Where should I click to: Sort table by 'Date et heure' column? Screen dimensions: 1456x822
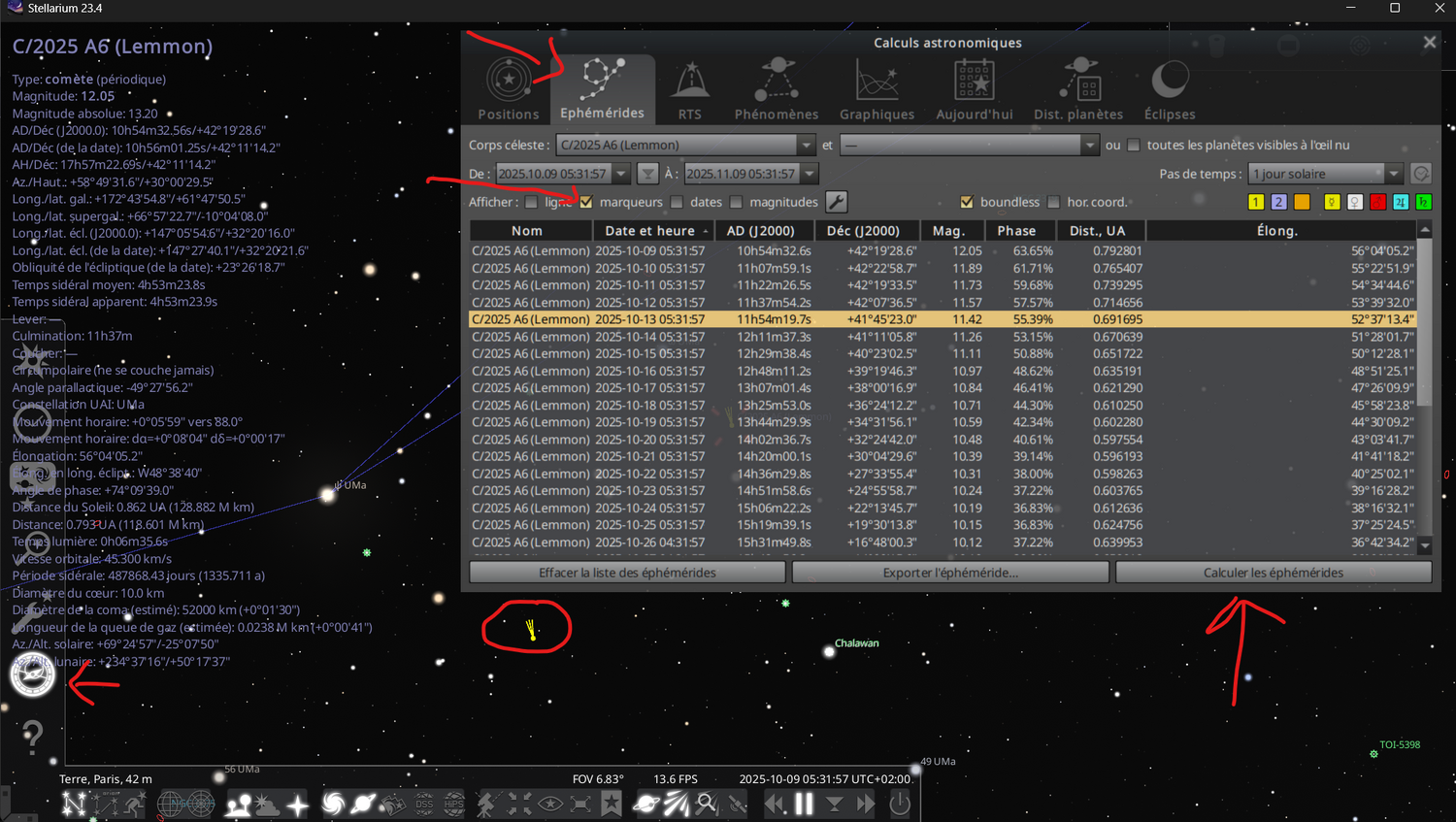(654, 231)
